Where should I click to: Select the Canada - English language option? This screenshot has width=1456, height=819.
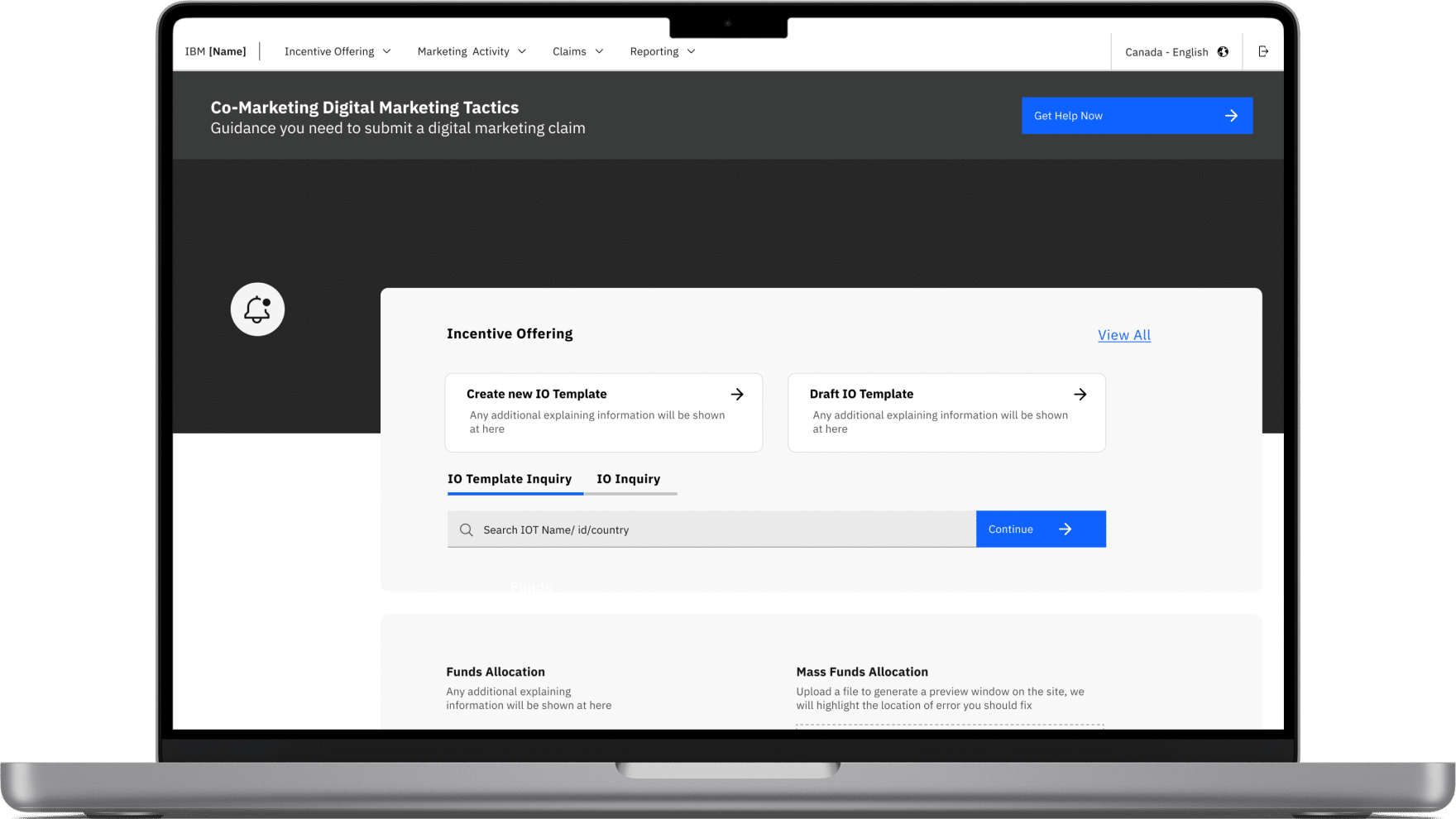click(x=1166, y=51)
